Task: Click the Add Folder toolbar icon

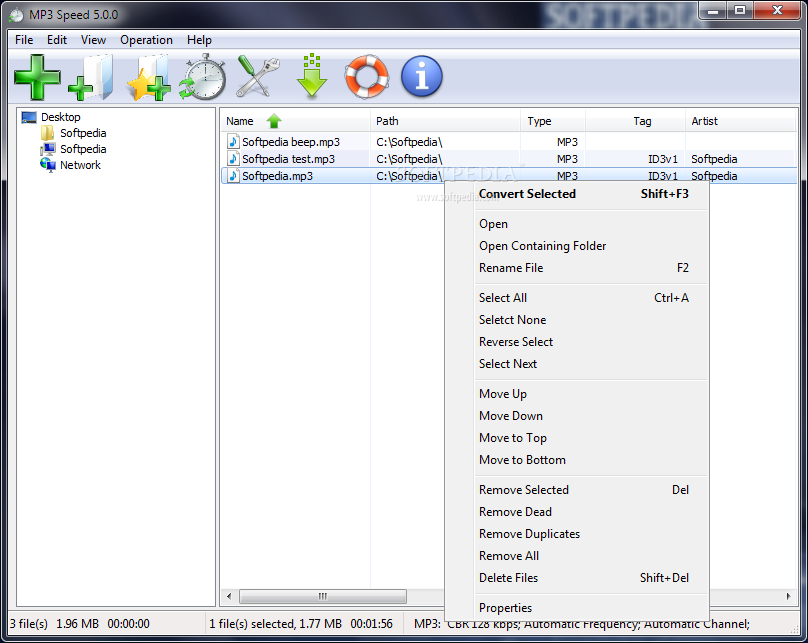Action: point(91,77)
